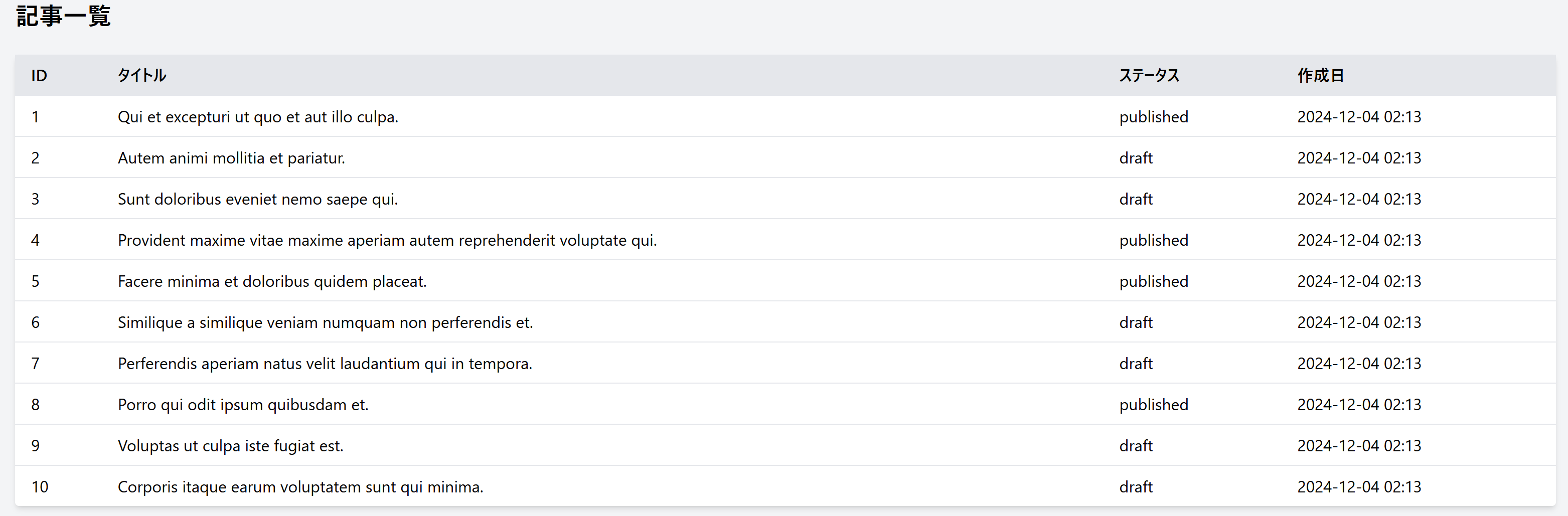
Task: Select "Autem animi mollitia et pariatur" row title
Action: [x=231, y=158]
